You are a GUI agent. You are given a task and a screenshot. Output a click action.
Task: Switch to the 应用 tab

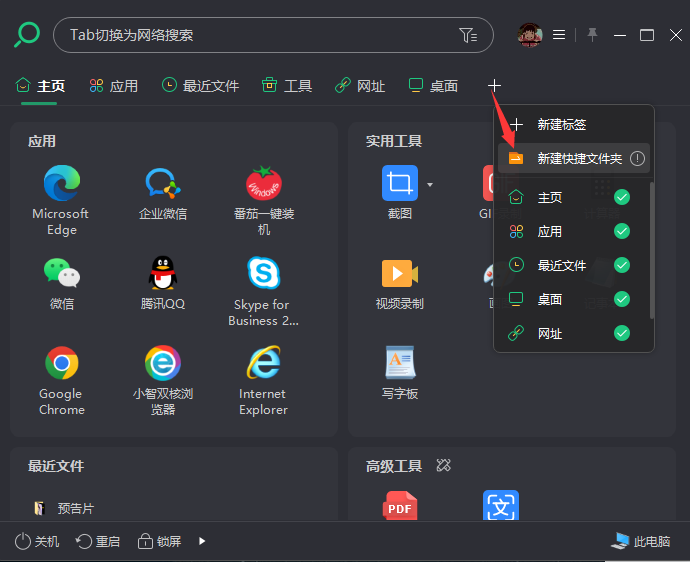pos(114,85)
